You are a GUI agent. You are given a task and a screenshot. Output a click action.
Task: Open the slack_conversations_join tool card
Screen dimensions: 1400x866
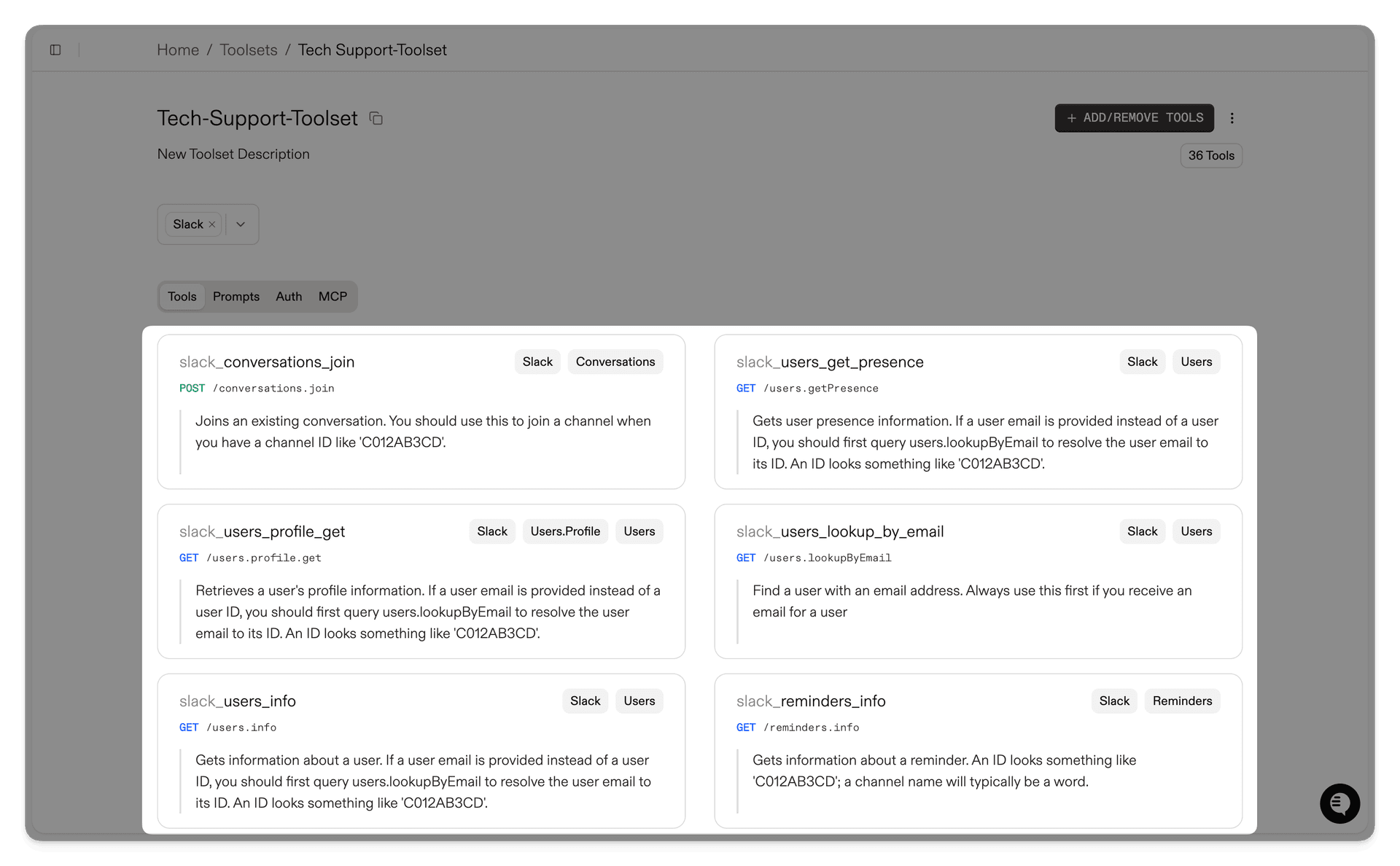coord(267,362)
